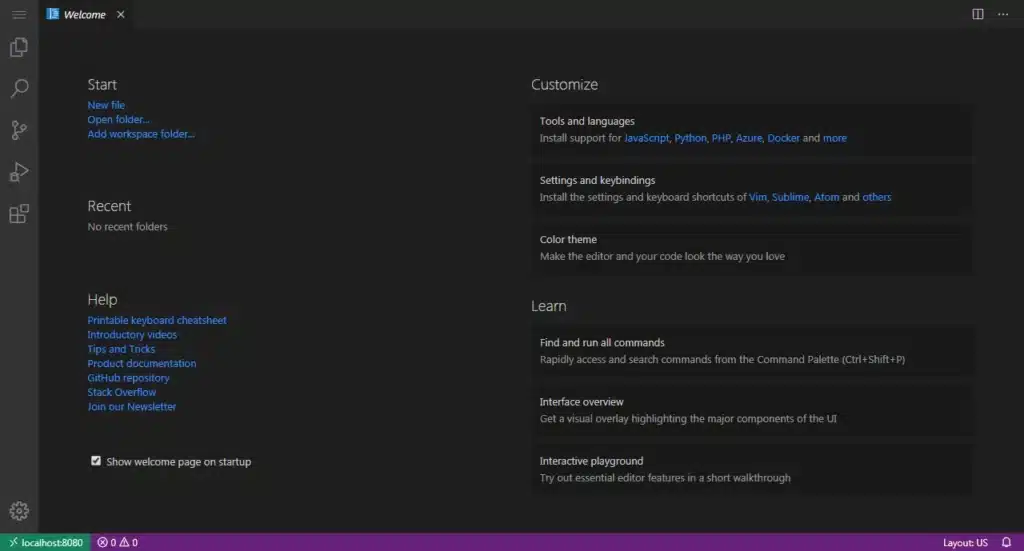Open the Introductory videos link
Screen dimensions: 1024x551
[x=132, y=334]
